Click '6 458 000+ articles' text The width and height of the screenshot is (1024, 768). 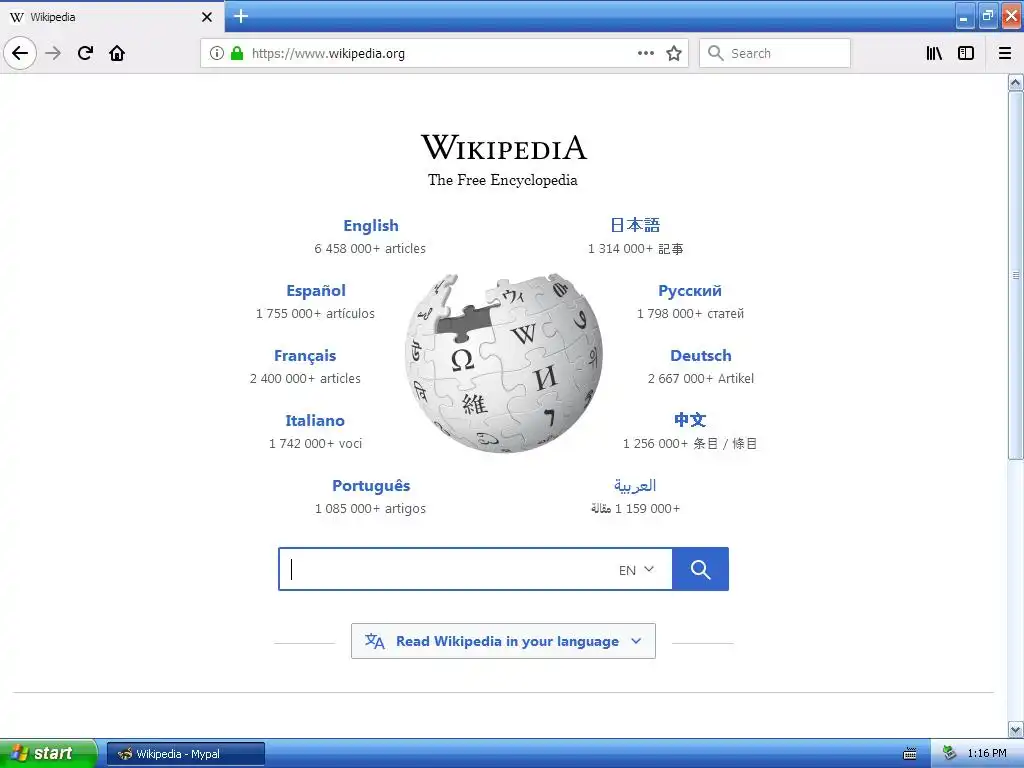[370, 249]
